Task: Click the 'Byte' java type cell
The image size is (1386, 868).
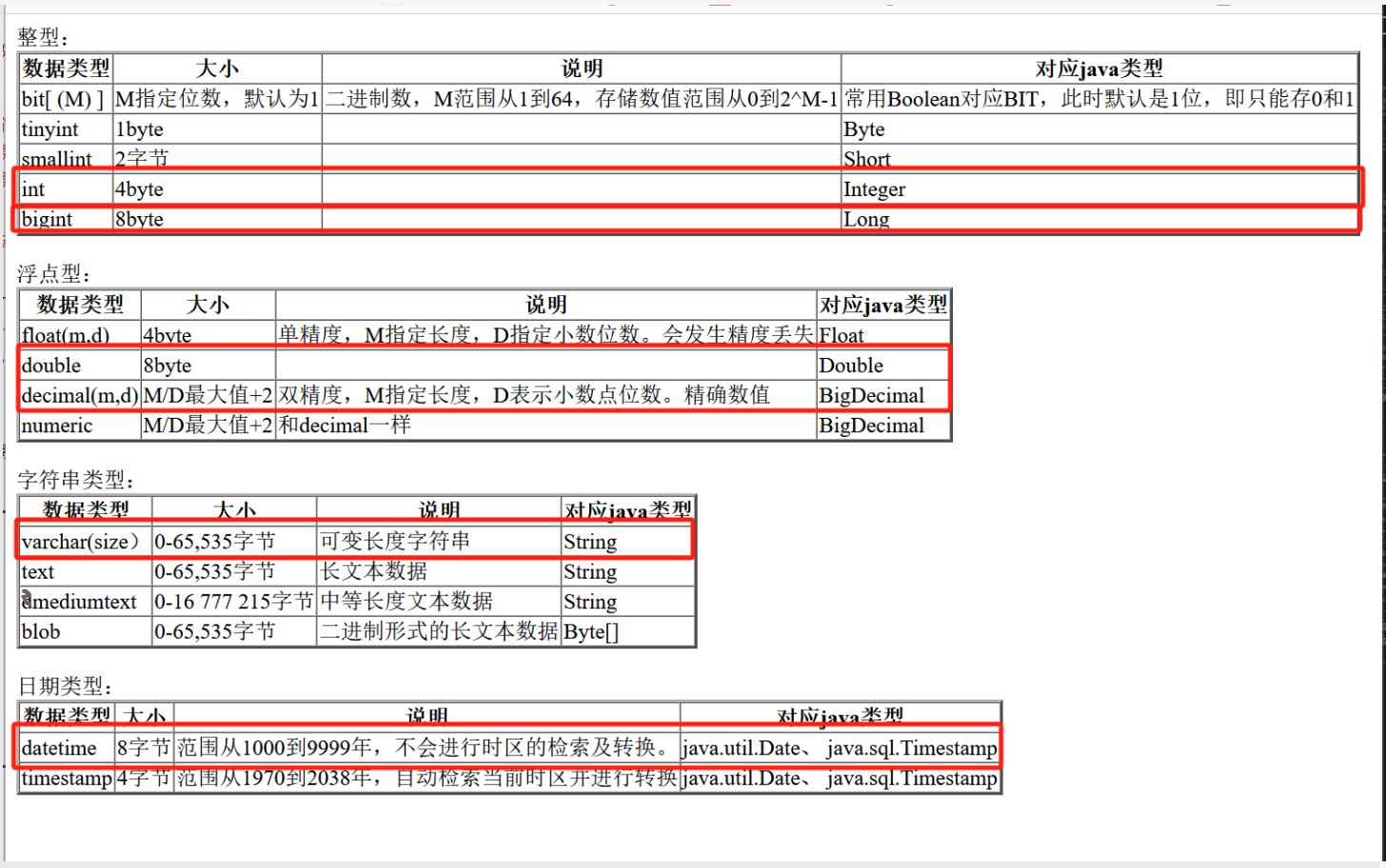Action: click(x=1099, y=129)
